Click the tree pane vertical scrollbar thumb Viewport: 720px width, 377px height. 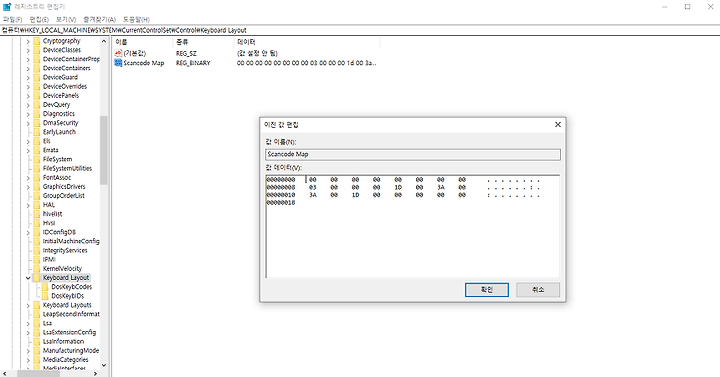pyautogui.click(x=104, y=150)
